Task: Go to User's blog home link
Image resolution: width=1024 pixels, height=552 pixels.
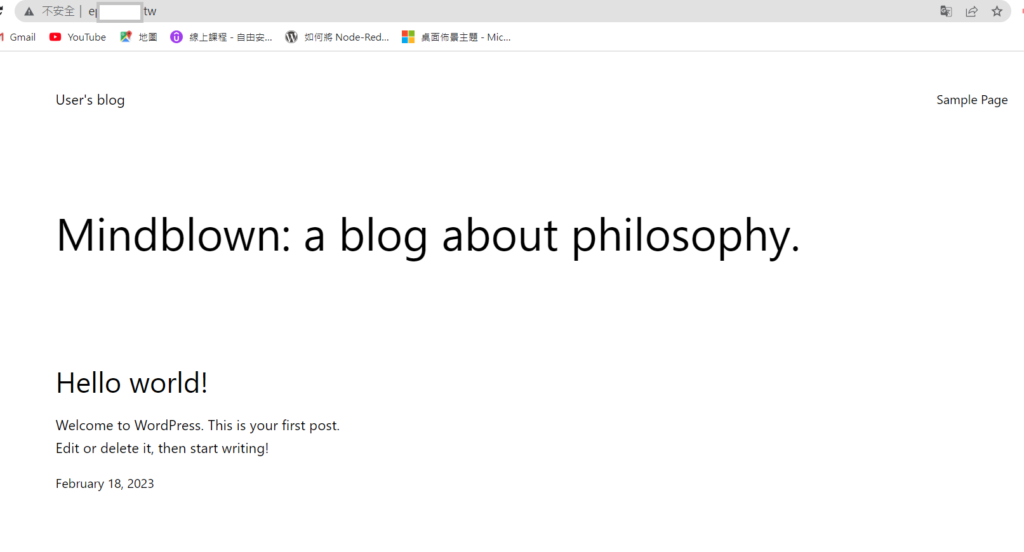Action: coord(90,100)
